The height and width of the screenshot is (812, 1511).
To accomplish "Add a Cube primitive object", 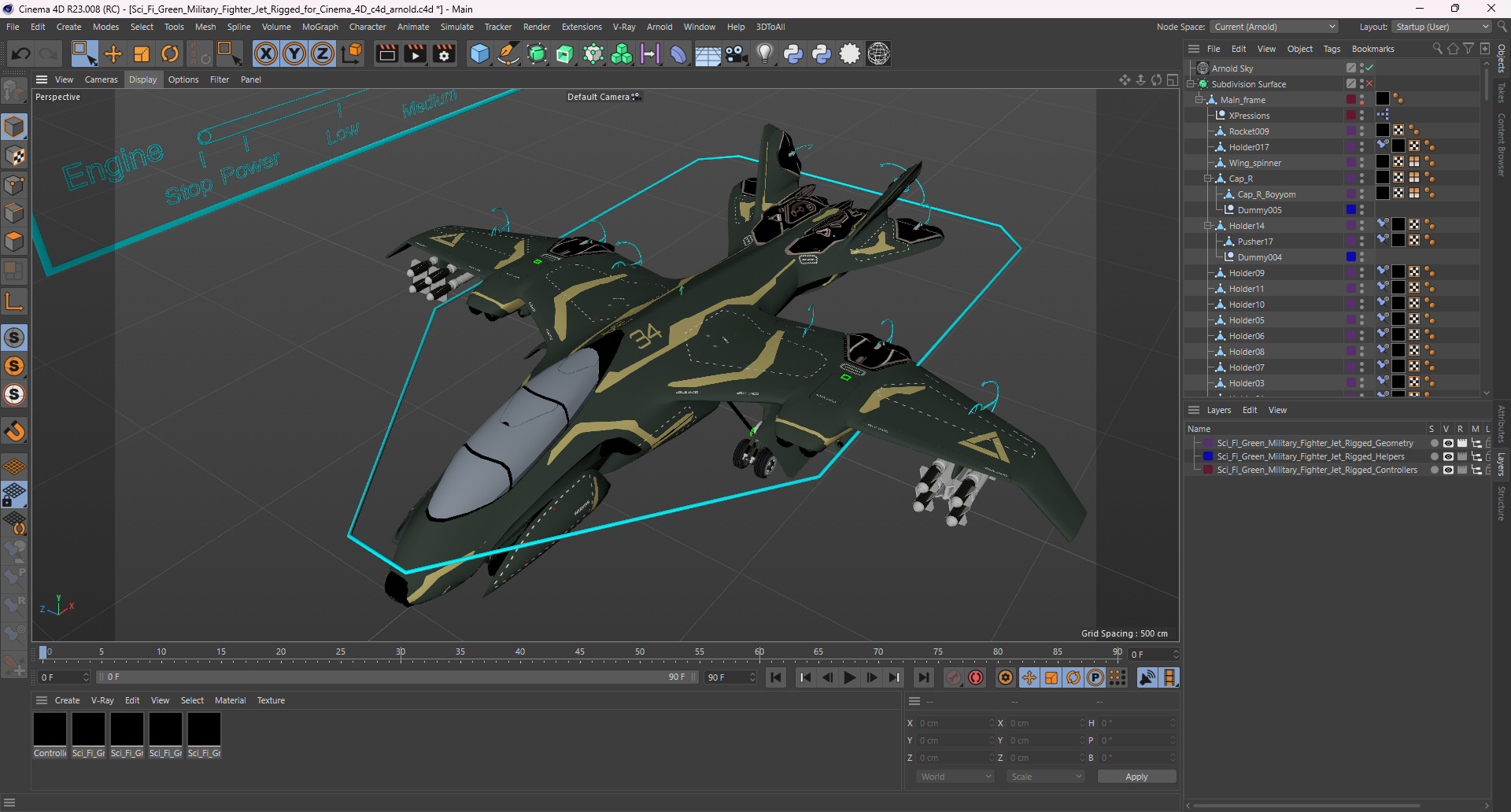I will click(479, 54).
